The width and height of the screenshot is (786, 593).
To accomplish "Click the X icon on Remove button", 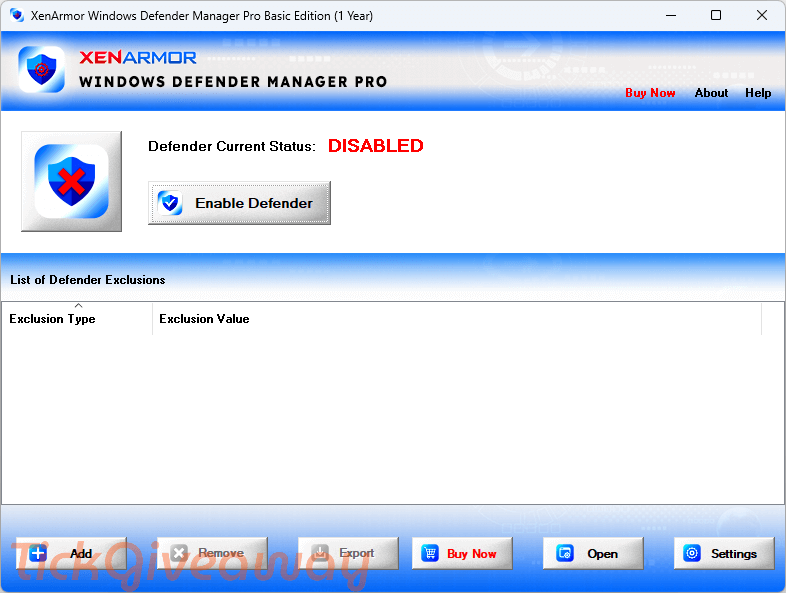I will pos(179,553).
